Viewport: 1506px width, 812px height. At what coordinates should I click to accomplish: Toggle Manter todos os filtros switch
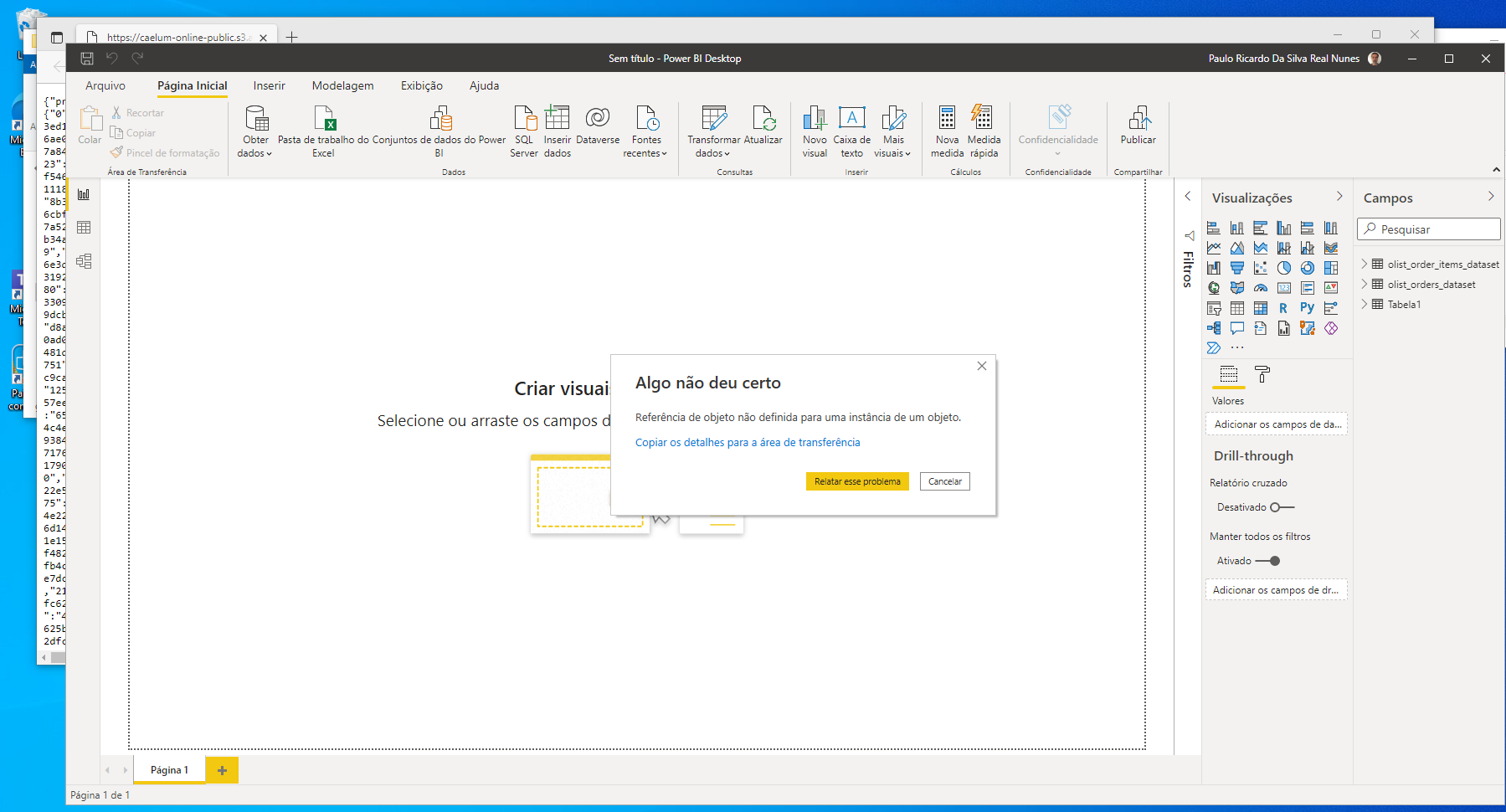(x=1268, y=561)
